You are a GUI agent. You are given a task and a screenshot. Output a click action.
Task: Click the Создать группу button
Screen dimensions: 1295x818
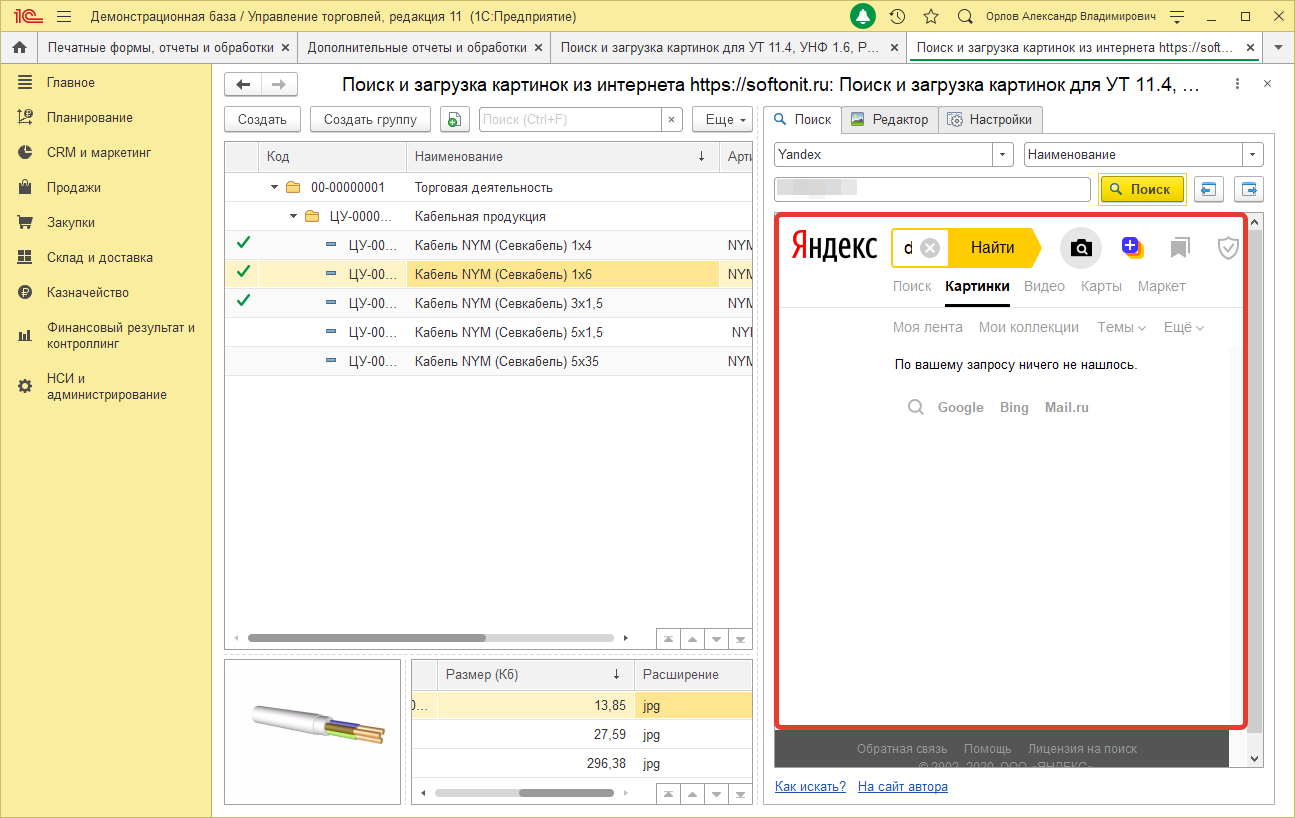370,119
